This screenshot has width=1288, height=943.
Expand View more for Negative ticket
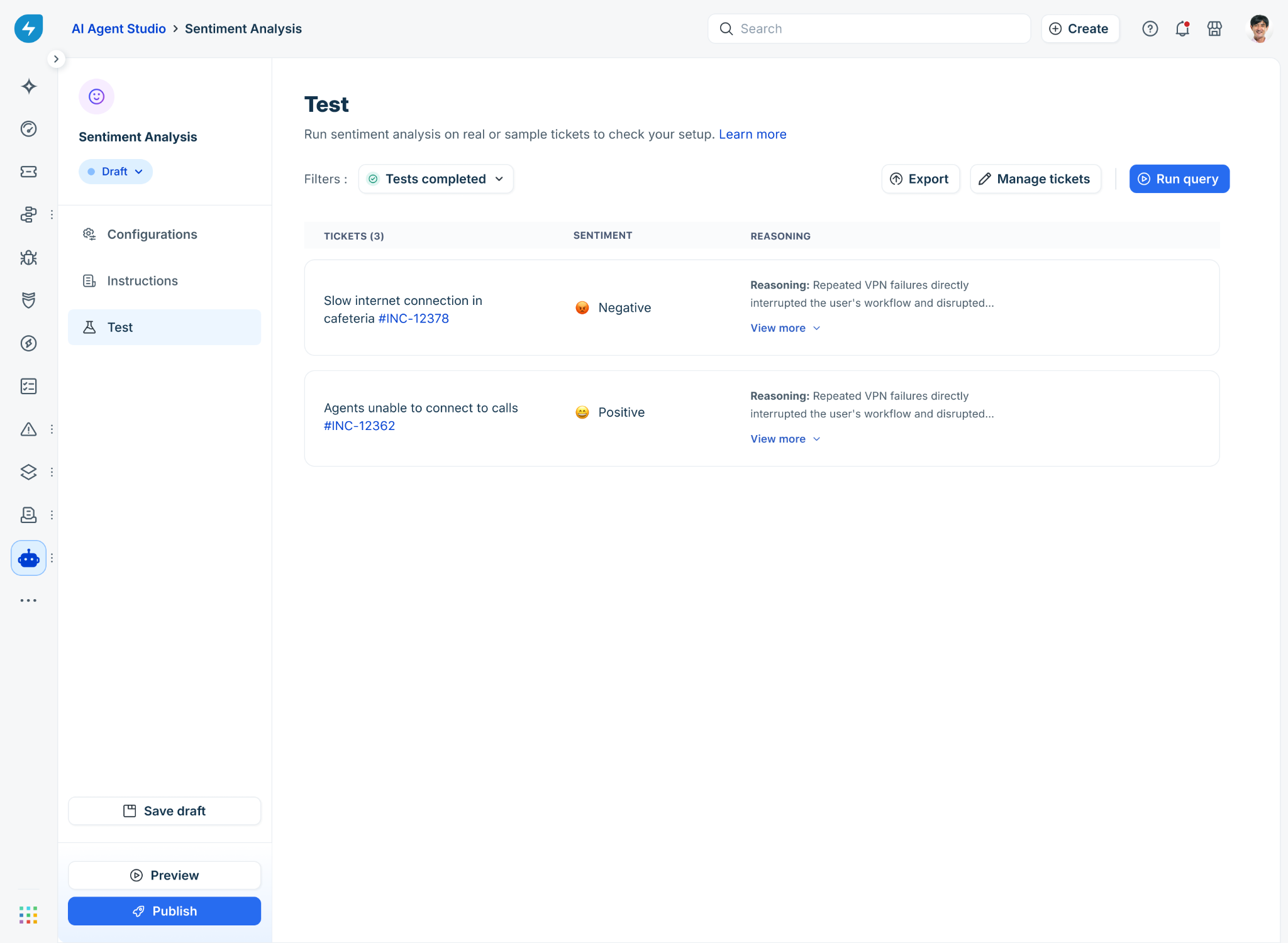tap(785, 328)
